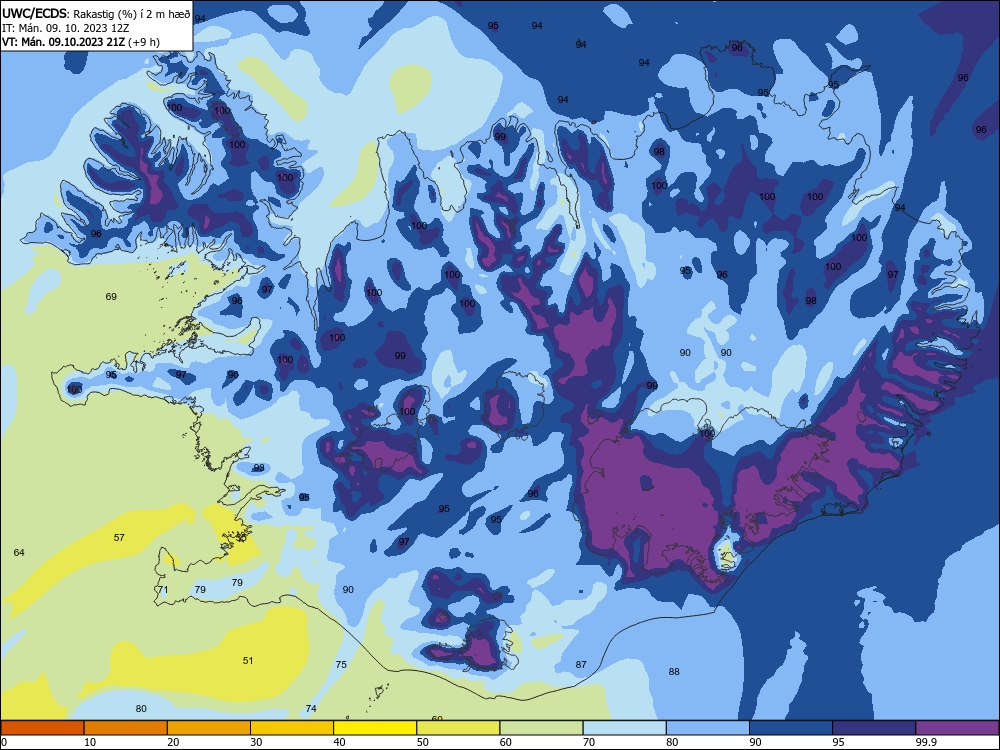Click the purple above-99.9 legend swatch
The width and height of the screenshot is (1000, 750).
pyautogui.click(x=957, y=728)
